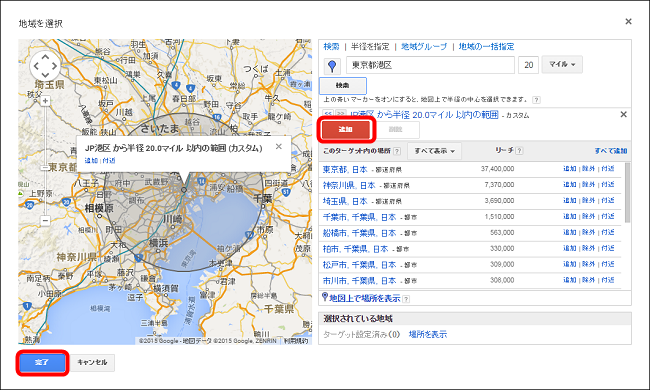Open the 検索 tab
Image resolution: width=650 pixels, height=390 pixels.
click(x=331, y=46)
